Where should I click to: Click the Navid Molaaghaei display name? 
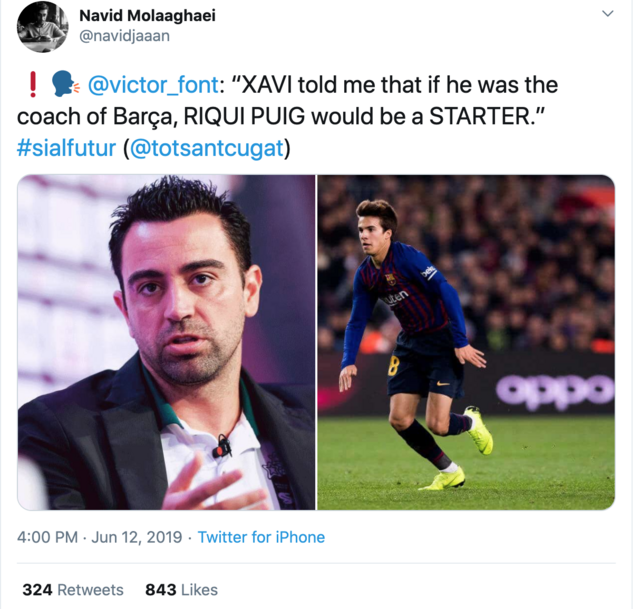click(147, 16)
